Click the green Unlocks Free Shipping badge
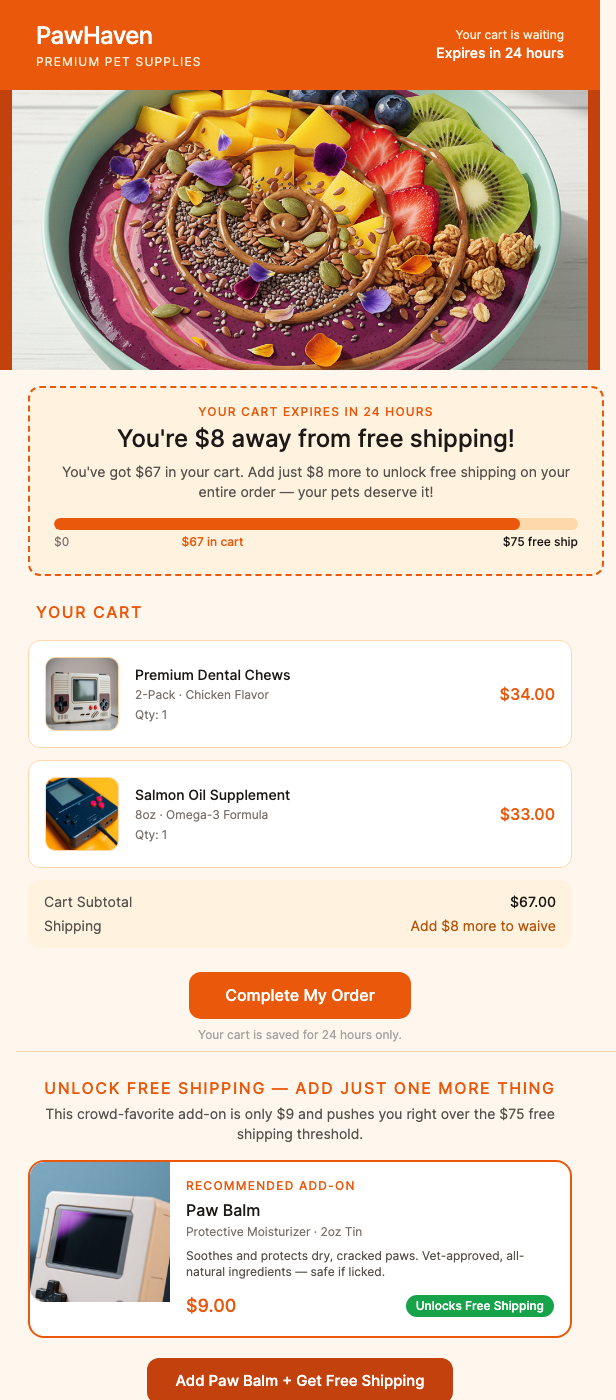Viewport: 616px width, 1400px height. [479, 1305]
